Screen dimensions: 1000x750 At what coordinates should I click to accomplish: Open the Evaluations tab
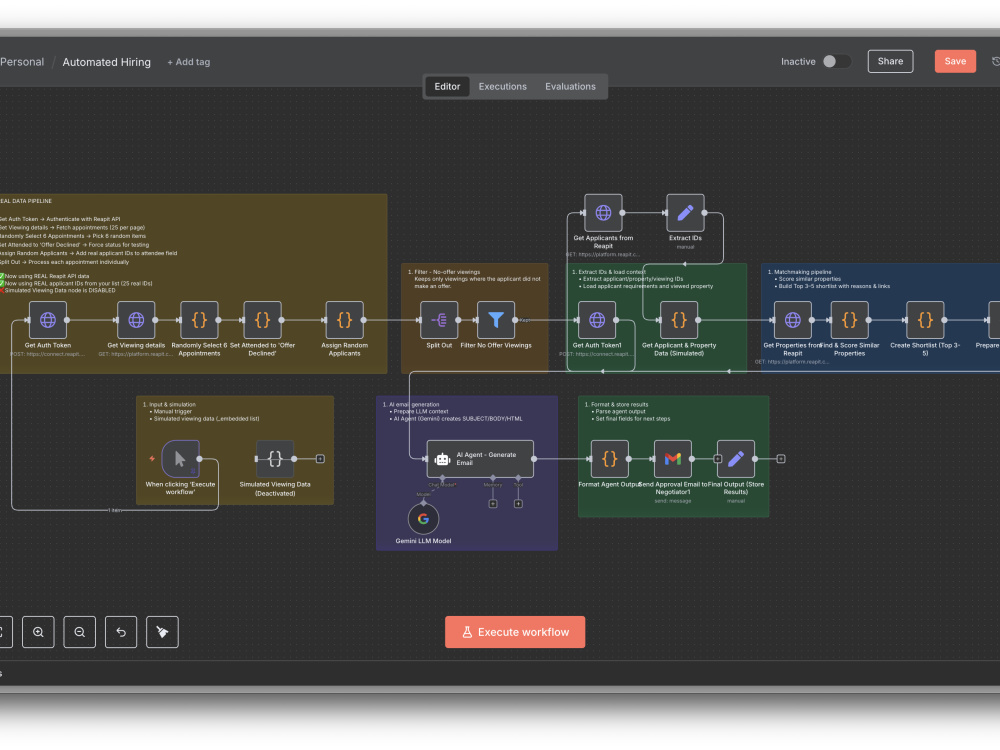click(570, 87)
